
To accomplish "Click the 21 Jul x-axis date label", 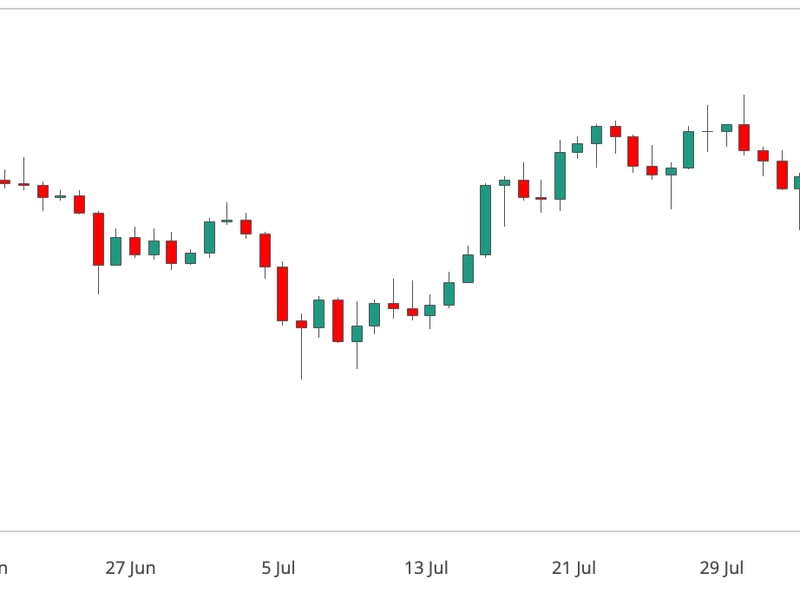I will (574, 568).
